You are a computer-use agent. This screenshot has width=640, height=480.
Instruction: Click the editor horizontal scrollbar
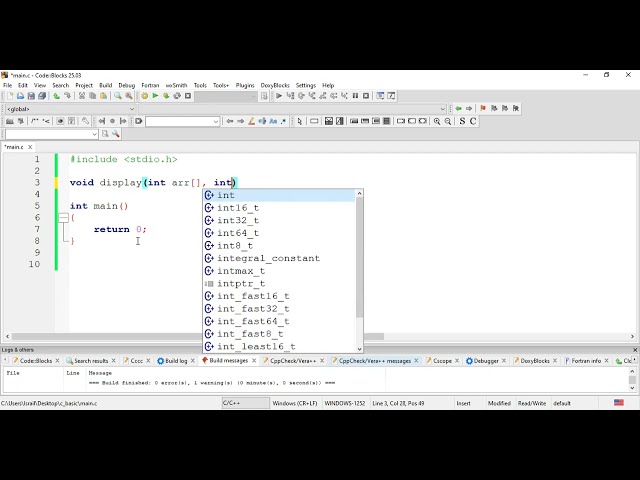[198, 337]
